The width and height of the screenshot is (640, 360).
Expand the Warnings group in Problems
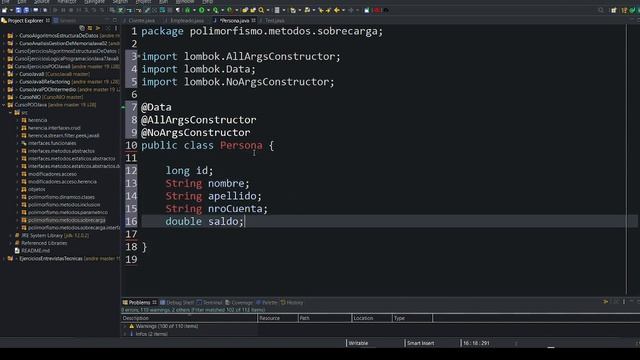[x=124, y=327]
